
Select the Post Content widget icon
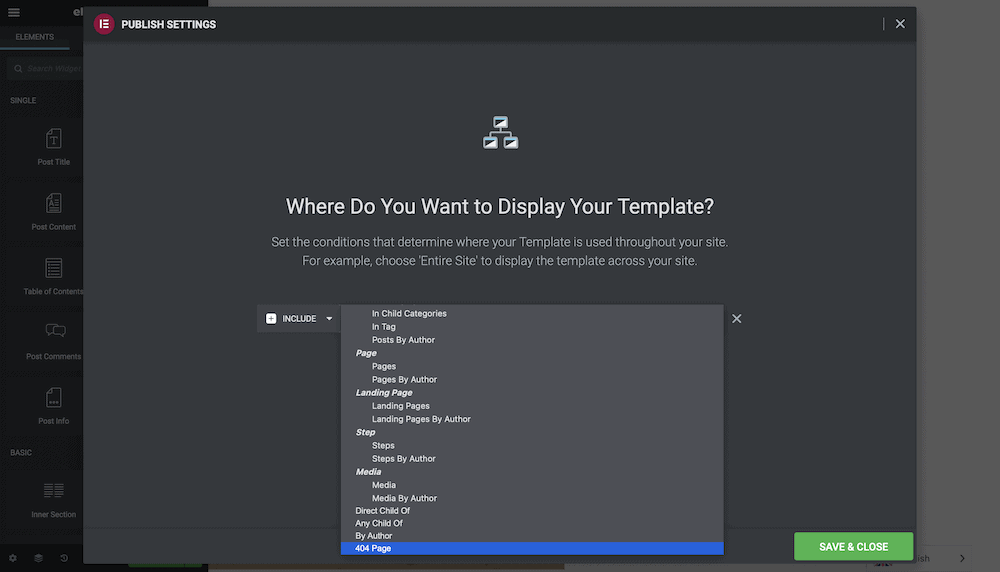tap(54, 203)
